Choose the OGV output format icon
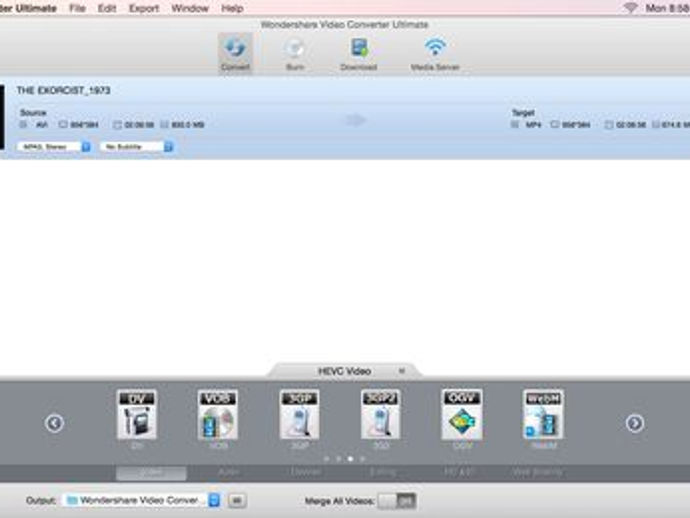Image resolution: width=690 pixels, height=518 pixels. coord(462,415)
